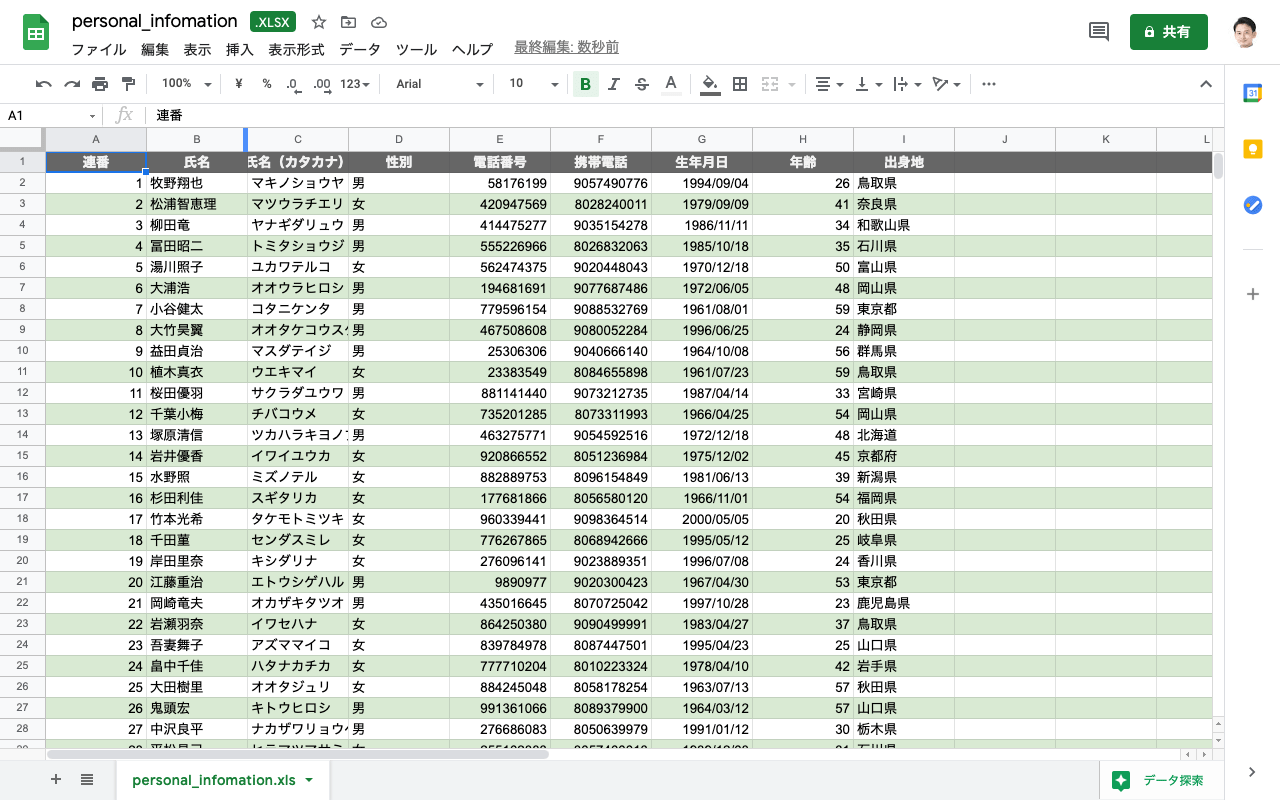Open the text color picker
This screenshot has width=1280, height=800.
click(671, 84)
